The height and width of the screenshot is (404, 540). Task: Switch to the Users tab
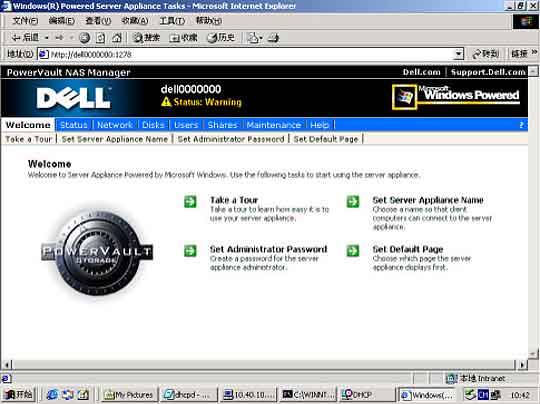pos(186,125)
